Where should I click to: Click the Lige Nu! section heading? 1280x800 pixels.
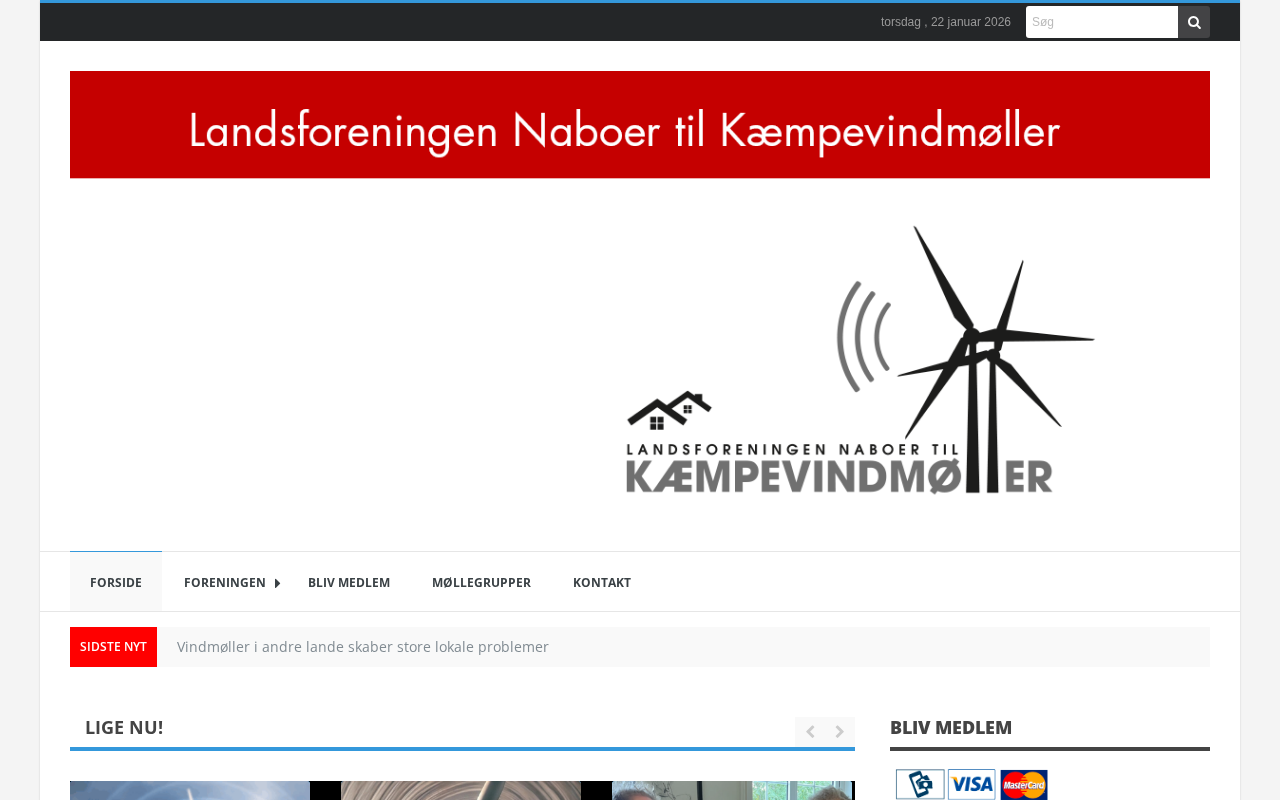point(124,728)
